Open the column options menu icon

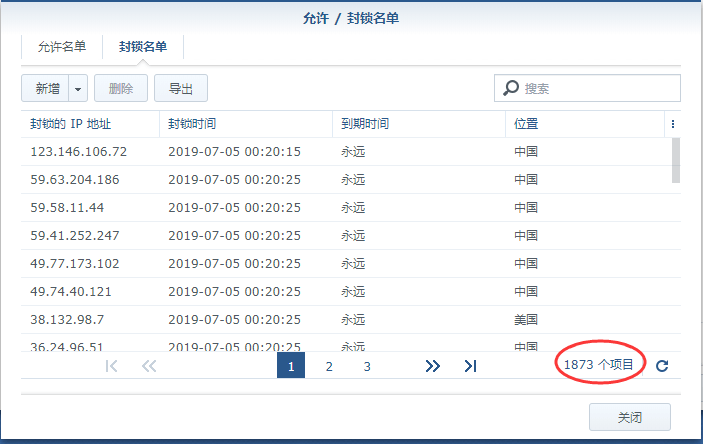tap(673, 124)
